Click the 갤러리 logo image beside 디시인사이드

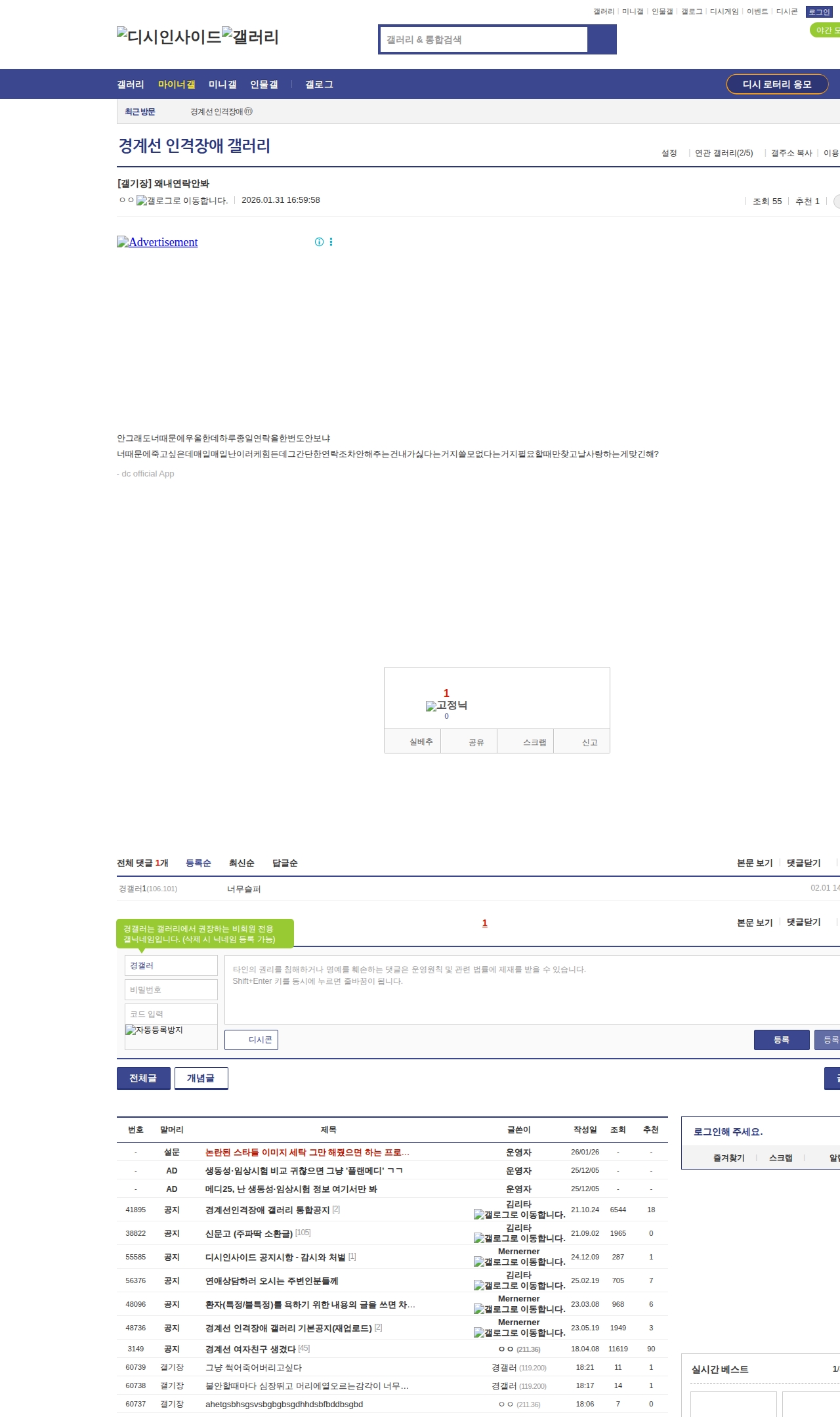pos(250,37)
